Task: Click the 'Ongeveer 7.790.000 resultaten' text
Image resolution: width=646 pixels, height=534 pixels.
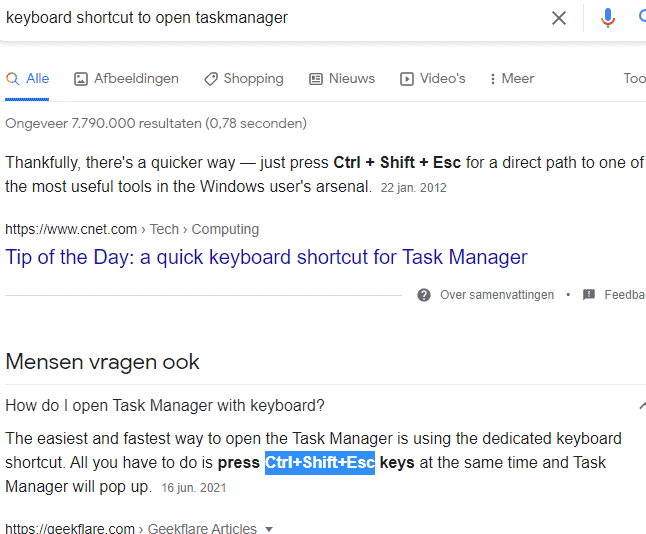Action: coord(156,123)
